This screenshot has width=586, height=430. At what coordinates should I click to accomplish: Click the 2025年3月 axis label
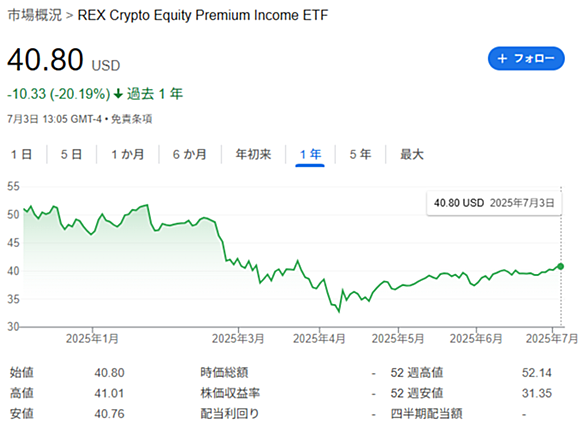[x=238, y=338]
